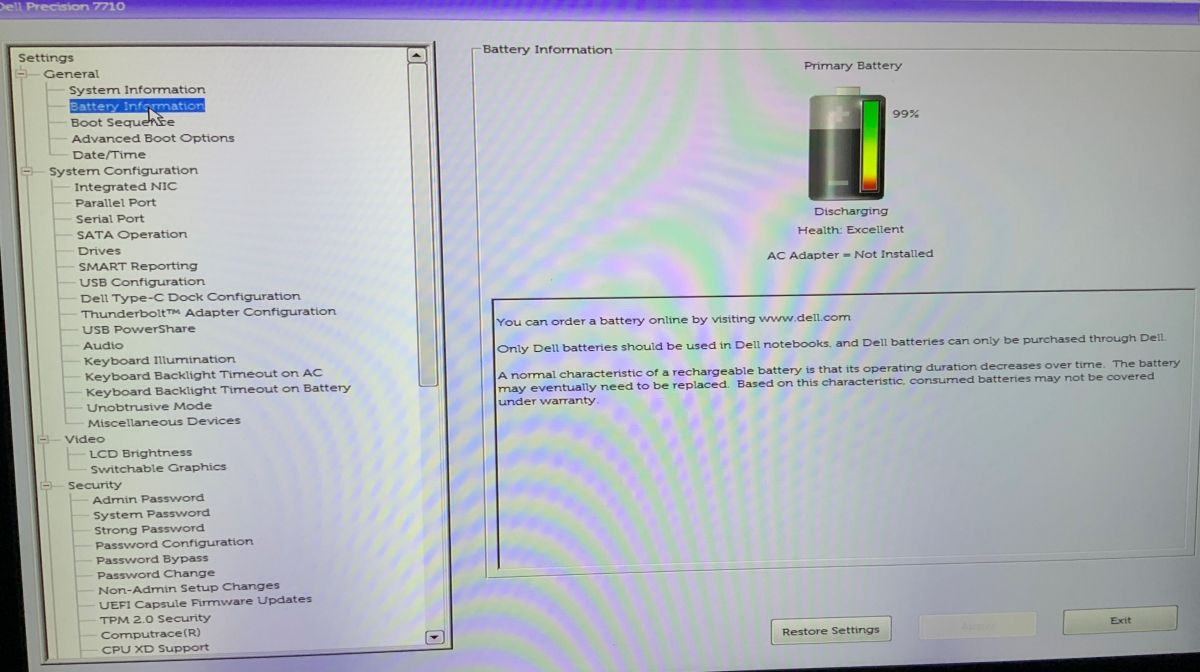
Task: Select Computrace(R) entry
Action: pyautogui.click(x=151, y=634)
